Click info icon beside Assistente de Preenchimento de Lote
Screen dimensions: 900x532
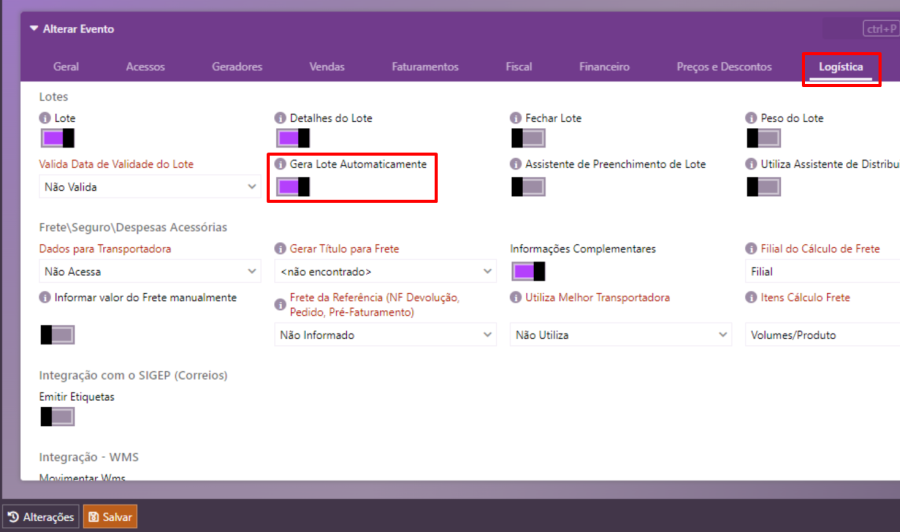click(x=515, y=164)
